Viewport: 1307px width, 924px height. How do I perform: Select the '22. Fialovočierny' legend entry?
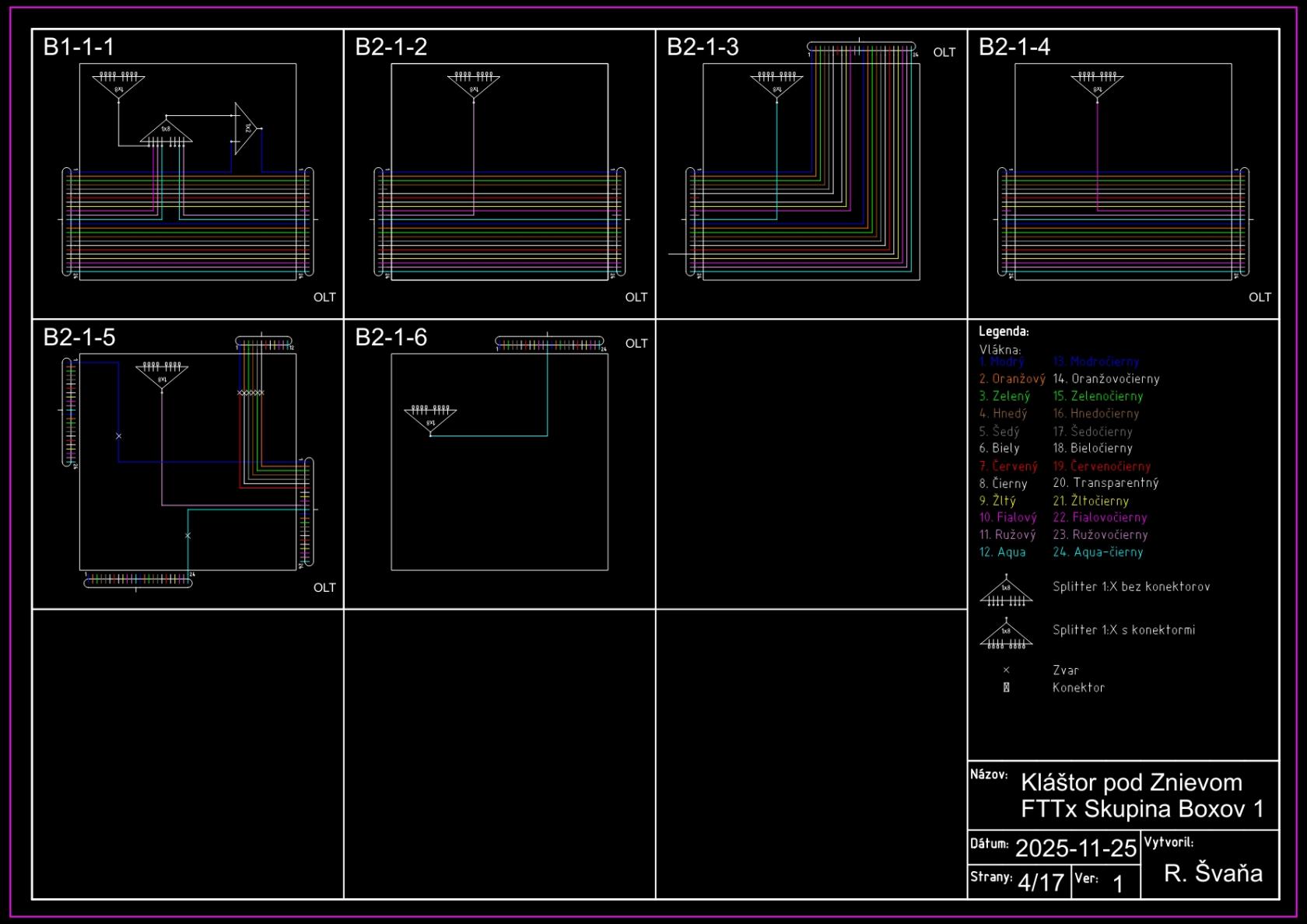(1099, 518)
